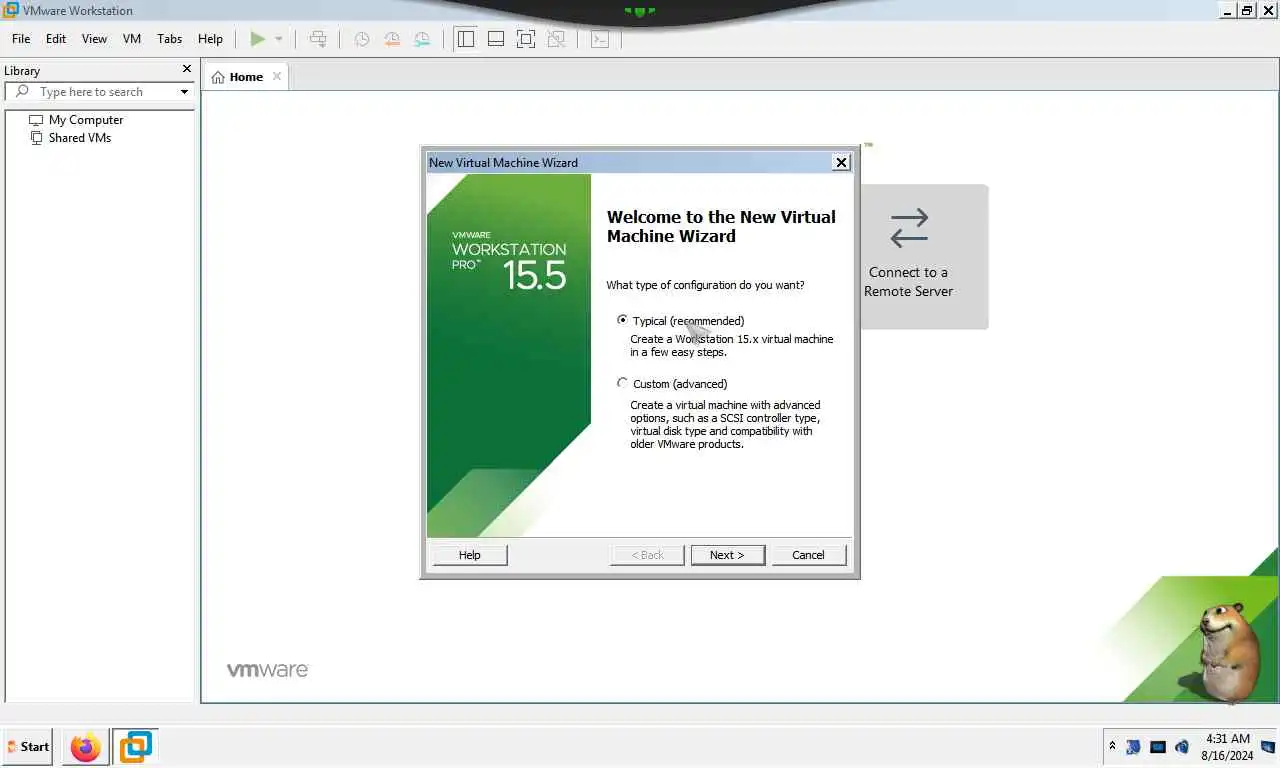Click the Unity mode toolbar icon
The width and height of the screenshot is (1280, 768).
click(557, 39)
